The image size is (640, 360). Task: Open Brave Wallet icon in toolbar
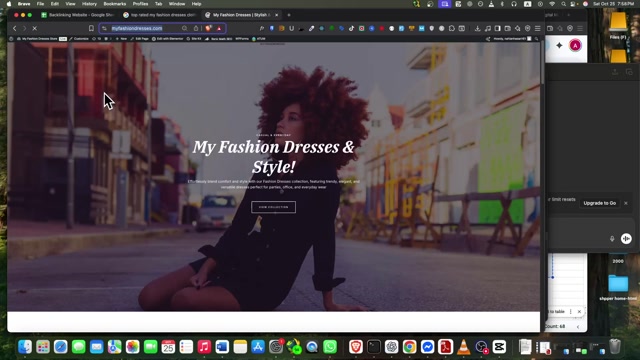tap(508, 29)
